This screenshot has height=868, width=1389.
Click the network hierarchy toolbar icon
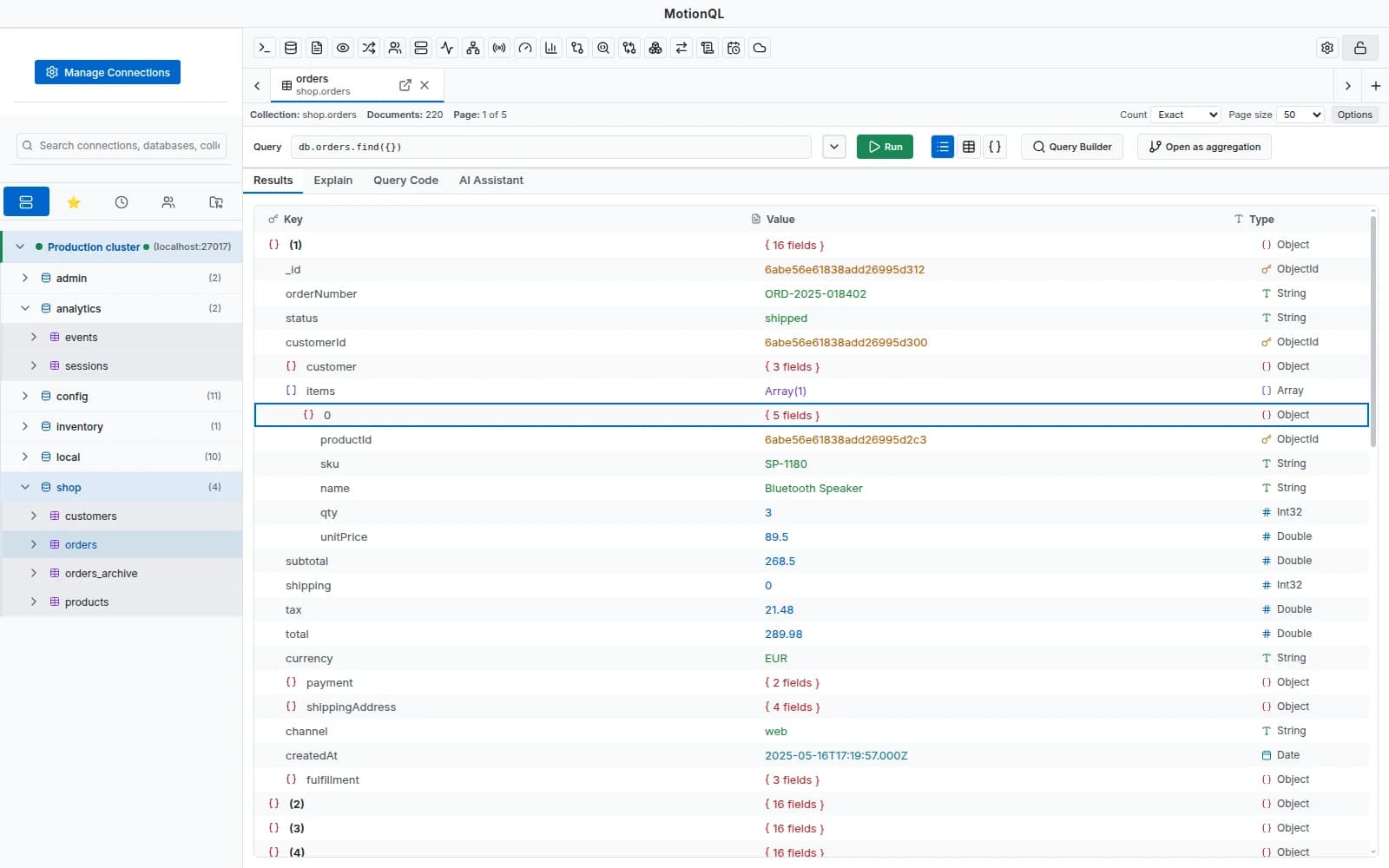[473, 48]
